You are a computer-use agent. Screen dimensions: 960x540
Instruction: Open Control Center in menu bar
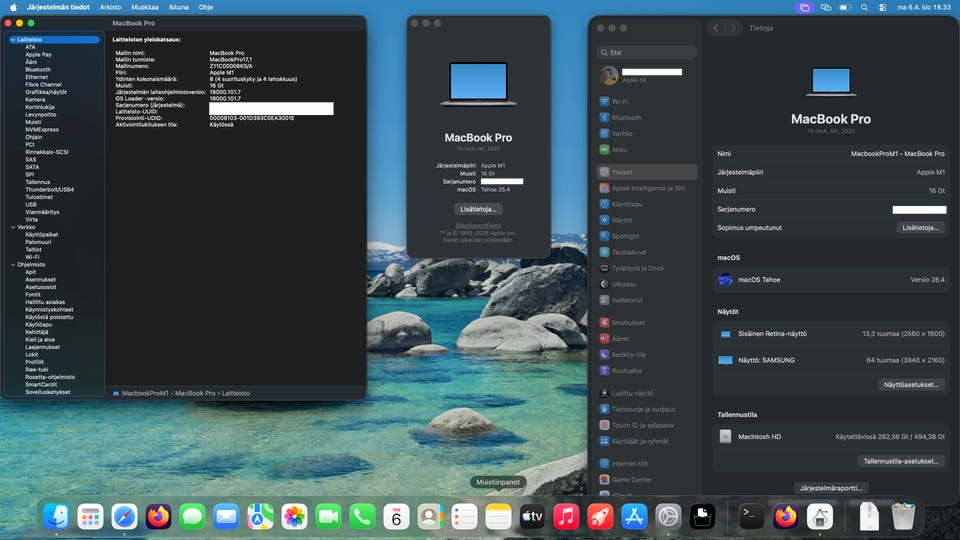[882, 7]
